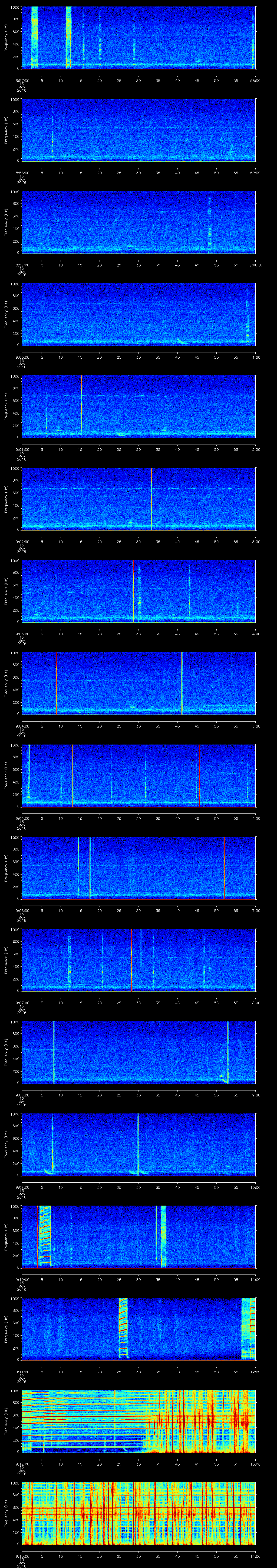Image resolution: width=277 pixels, height=1568 pixels.
Task: Open the spectrogram panel starting at 8:59:00
Action: pyautogui.click(x=139, y=222)
